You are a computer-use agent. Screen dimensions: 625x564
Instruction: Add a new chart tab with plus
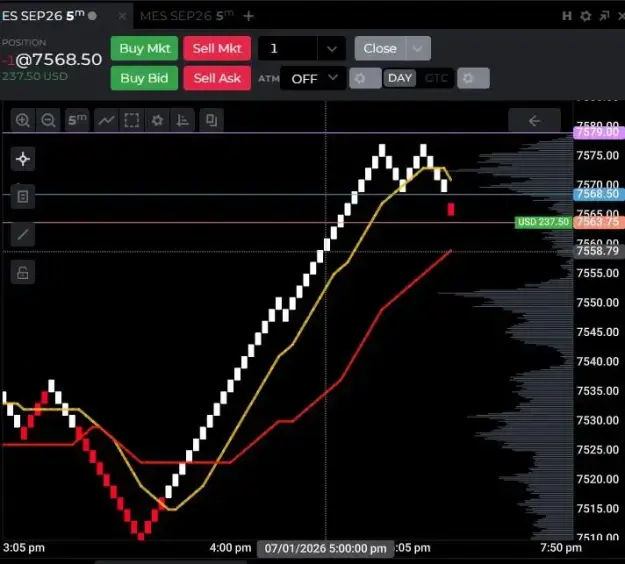click(248, 16)
